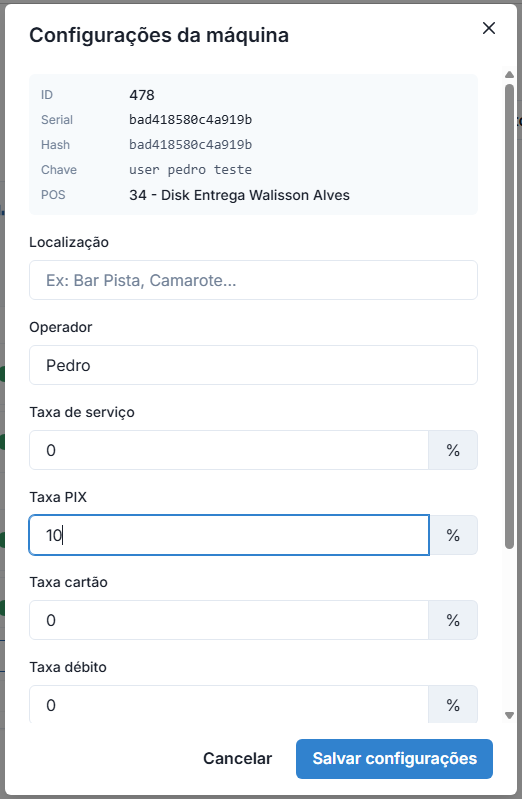Click the ID value 478
The height and width of the screenshot is (799, 522).
(142, 95)
